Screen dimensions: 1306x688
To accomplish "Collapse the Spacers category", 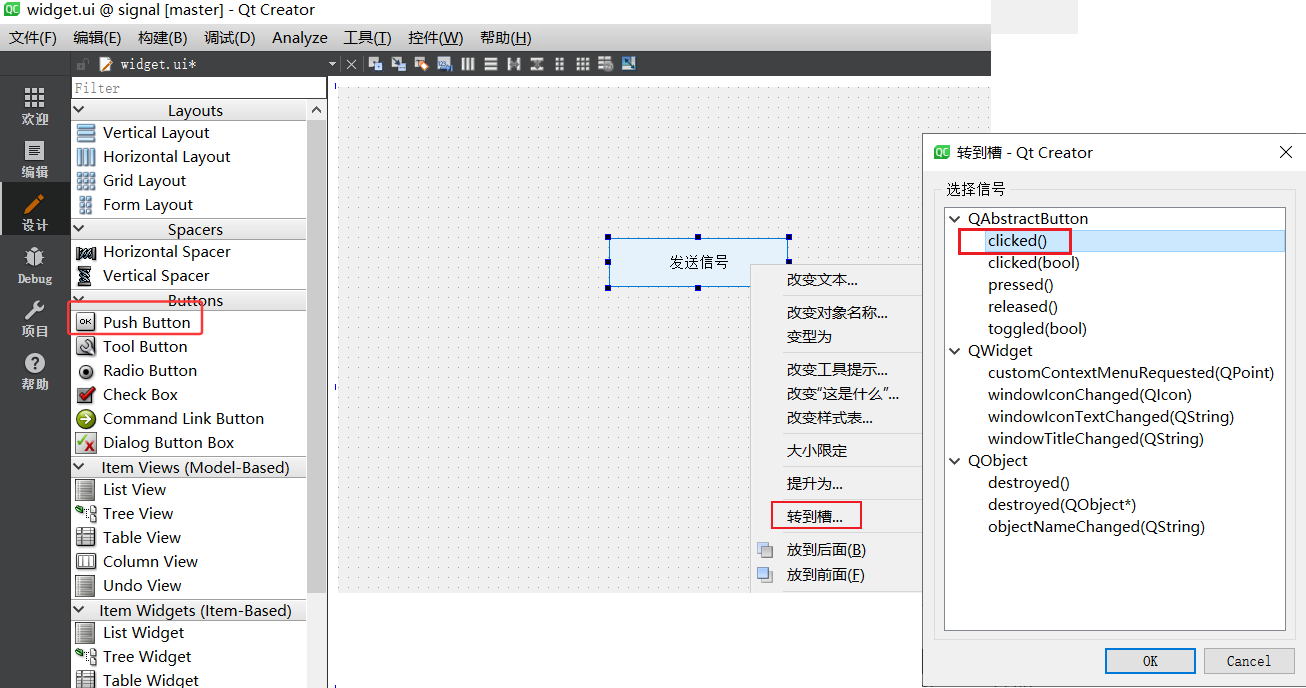I will click(80, 229).
